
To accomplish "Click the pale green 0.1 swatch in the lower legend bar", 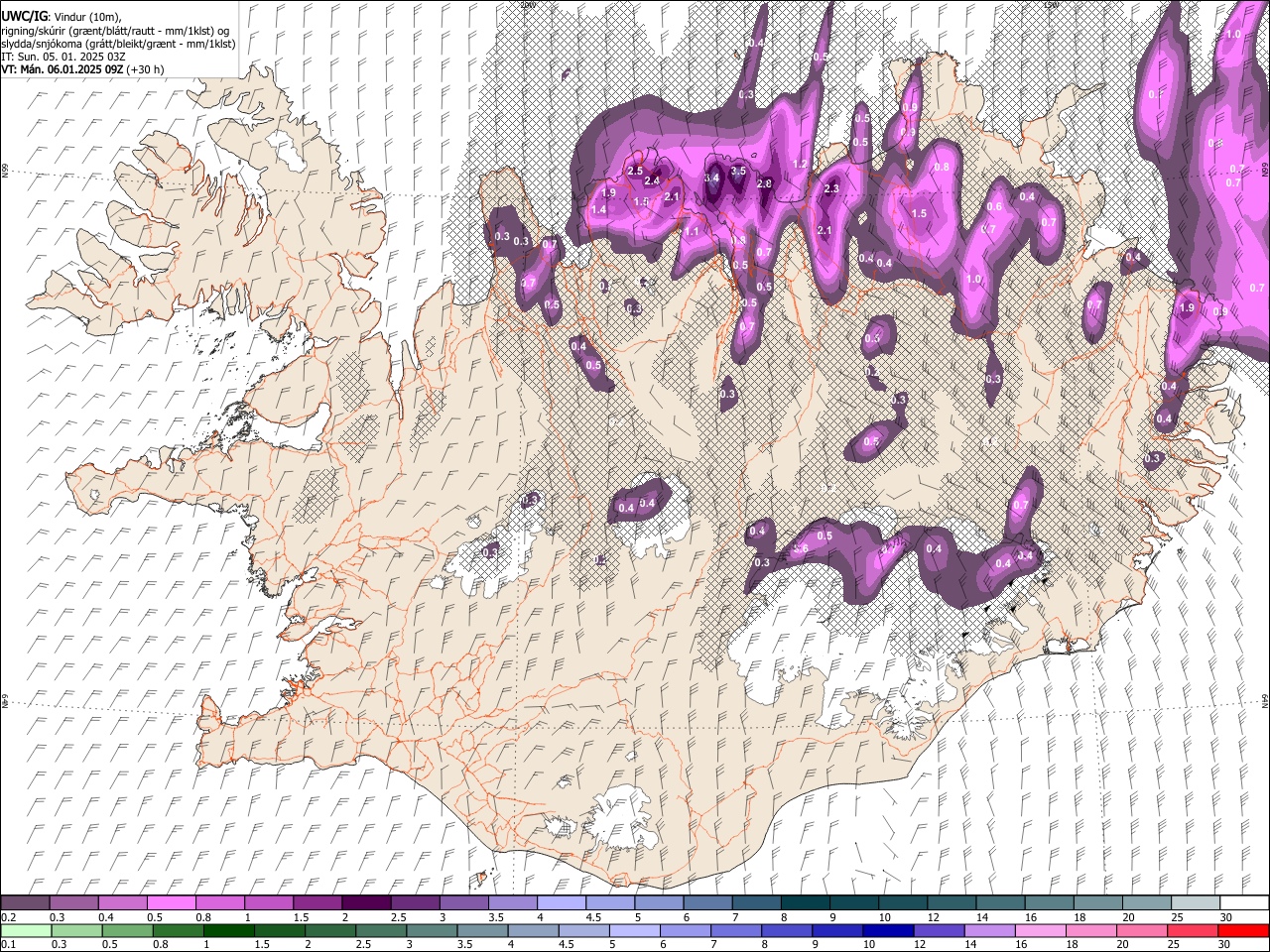I will 25,931.
